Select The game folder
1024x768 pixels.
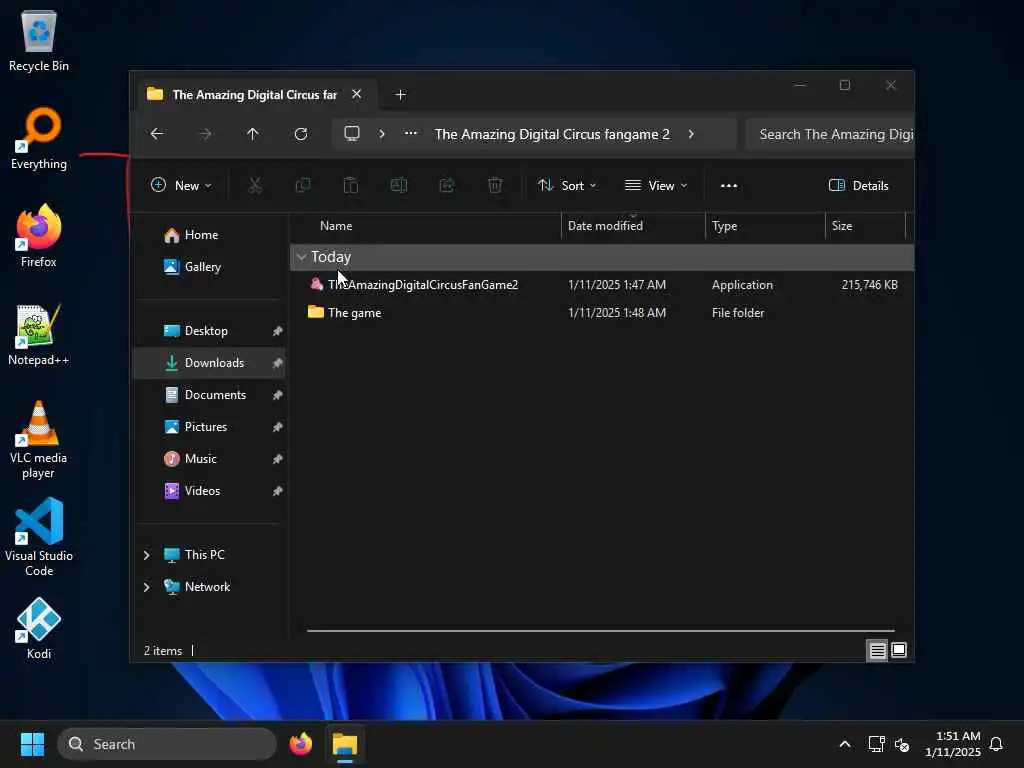[602, 313]
